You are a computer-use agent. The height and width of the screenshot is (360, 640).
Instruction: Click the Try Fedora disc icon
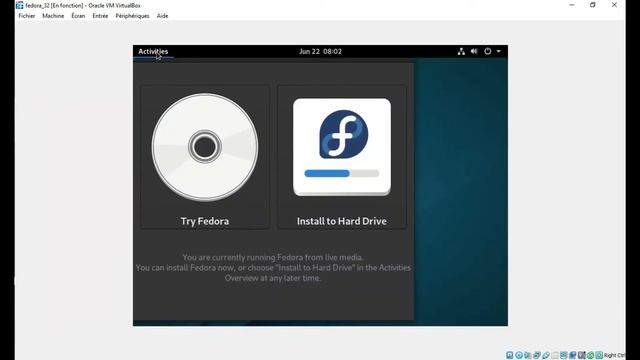click(205, 147)
